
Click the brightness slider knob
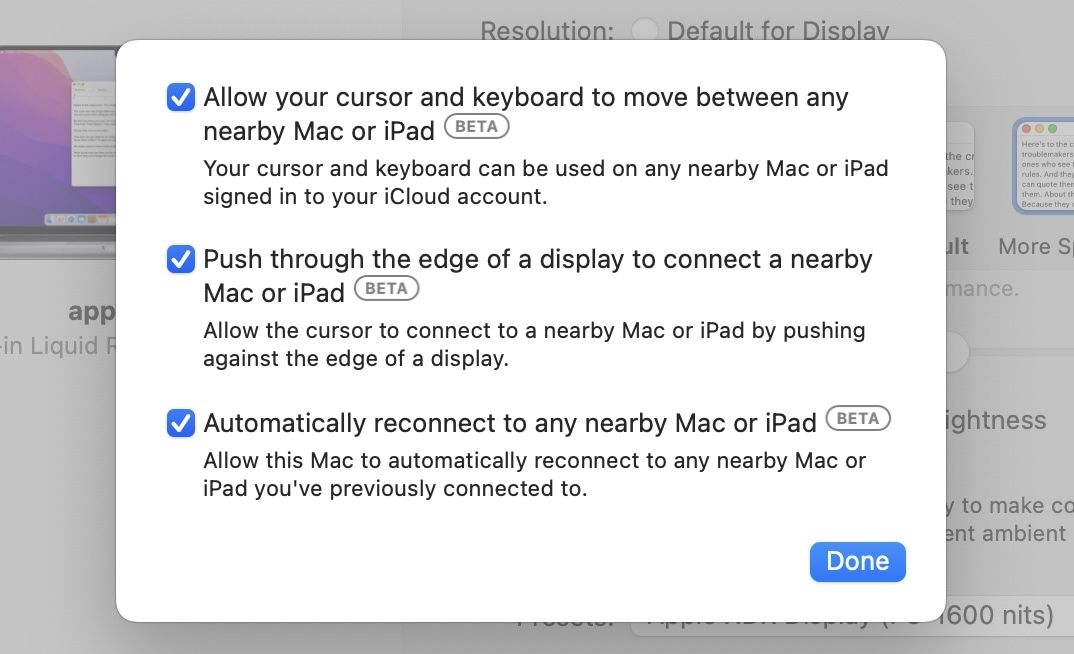click(x=956, y=352)
